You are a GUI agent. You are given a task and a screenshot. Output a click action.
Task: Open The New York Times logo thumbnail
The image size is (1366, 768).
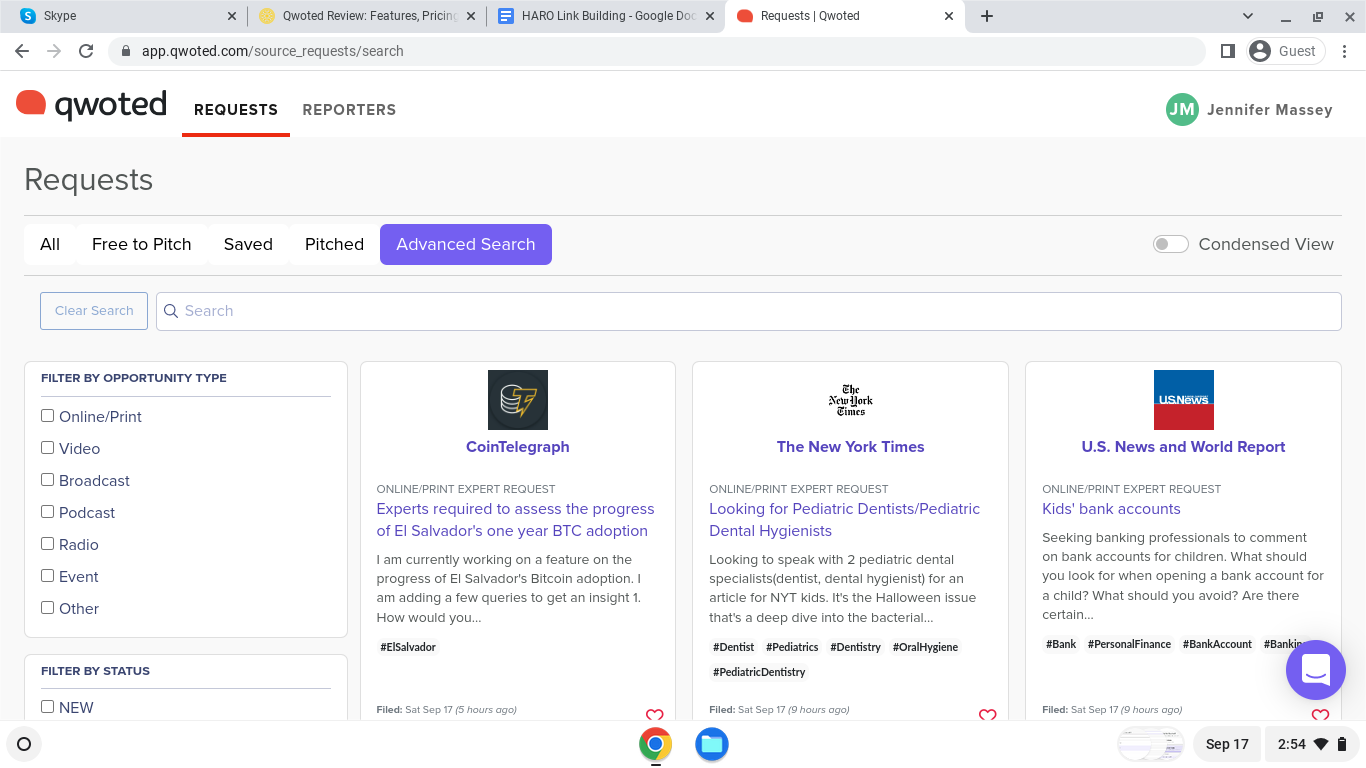pos(851,400)
